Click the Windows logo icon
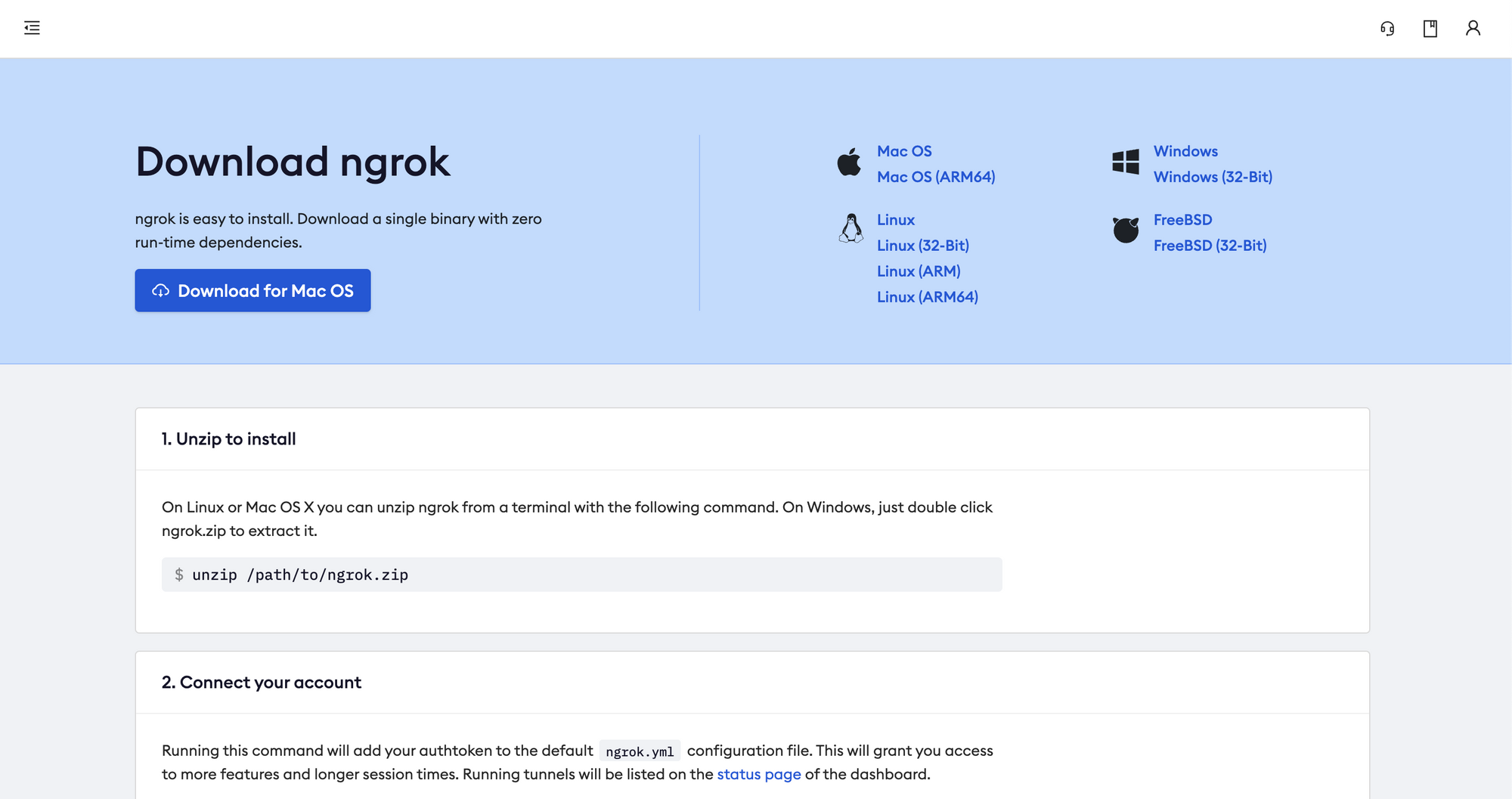 pyautogui.click(x=1126, y=162)
